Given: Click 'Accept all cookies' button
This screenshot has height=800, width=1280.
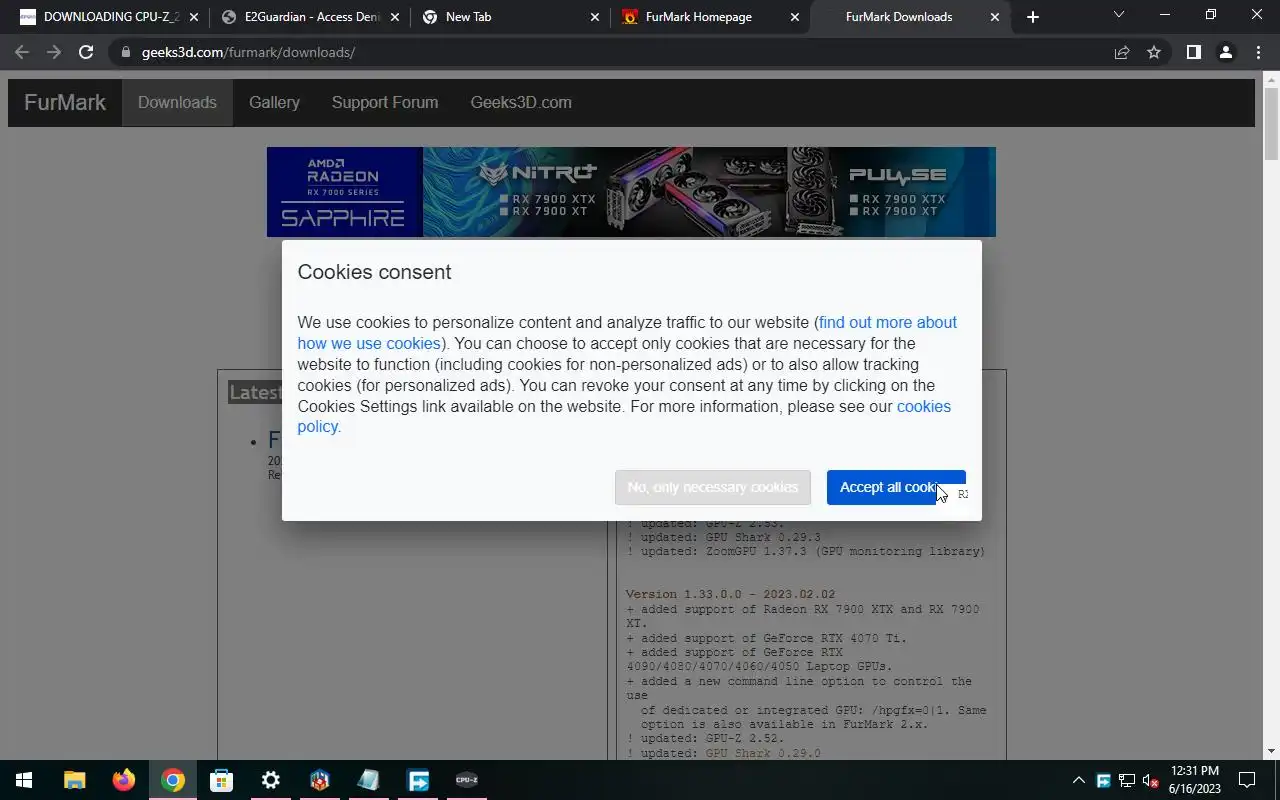Looking at the screenshot, I should (x=896, y=487).
